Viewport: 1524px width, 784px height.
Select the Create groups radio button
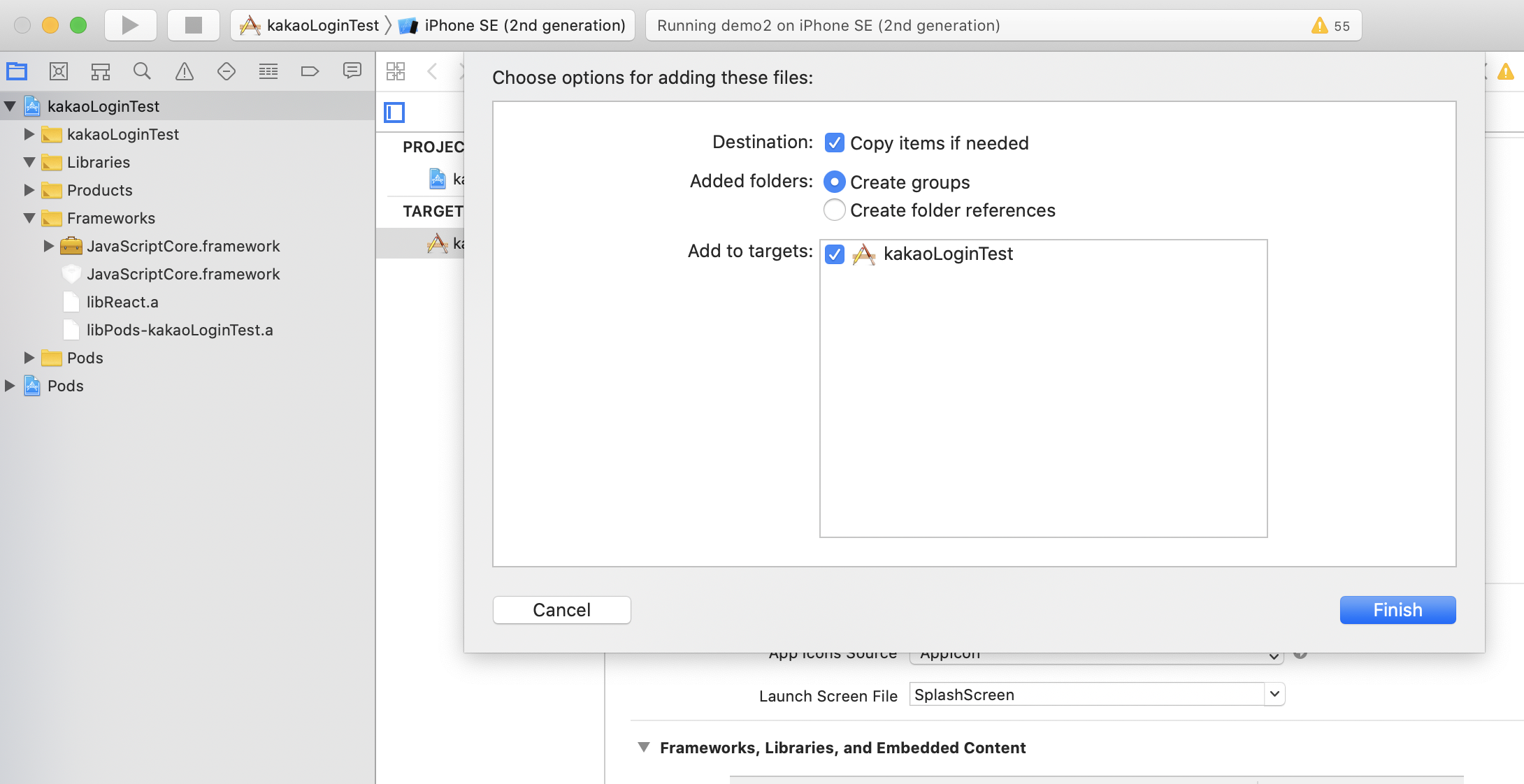835,182
